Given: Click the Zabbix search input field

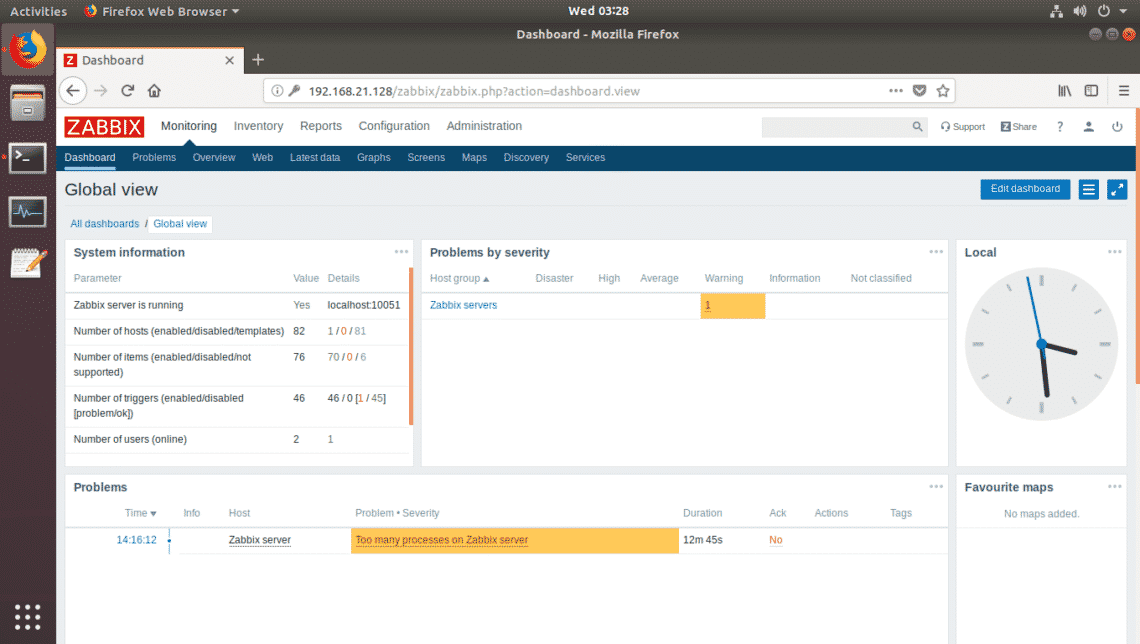Looking at the screenshot, I should pos(835,126).
